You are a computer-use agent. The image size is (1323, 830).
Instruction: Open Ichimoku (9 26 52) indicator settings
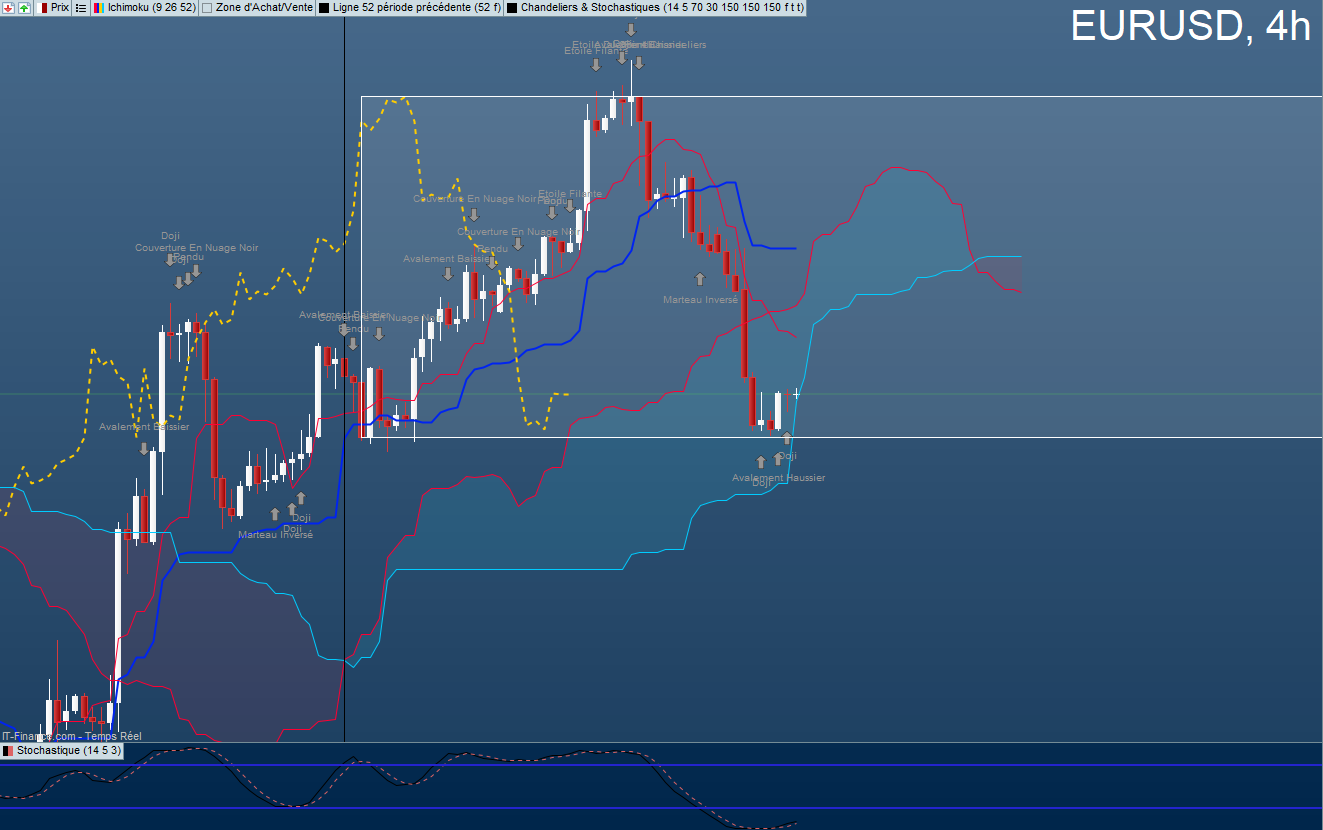pyautogui.click(x=151, y=7)
